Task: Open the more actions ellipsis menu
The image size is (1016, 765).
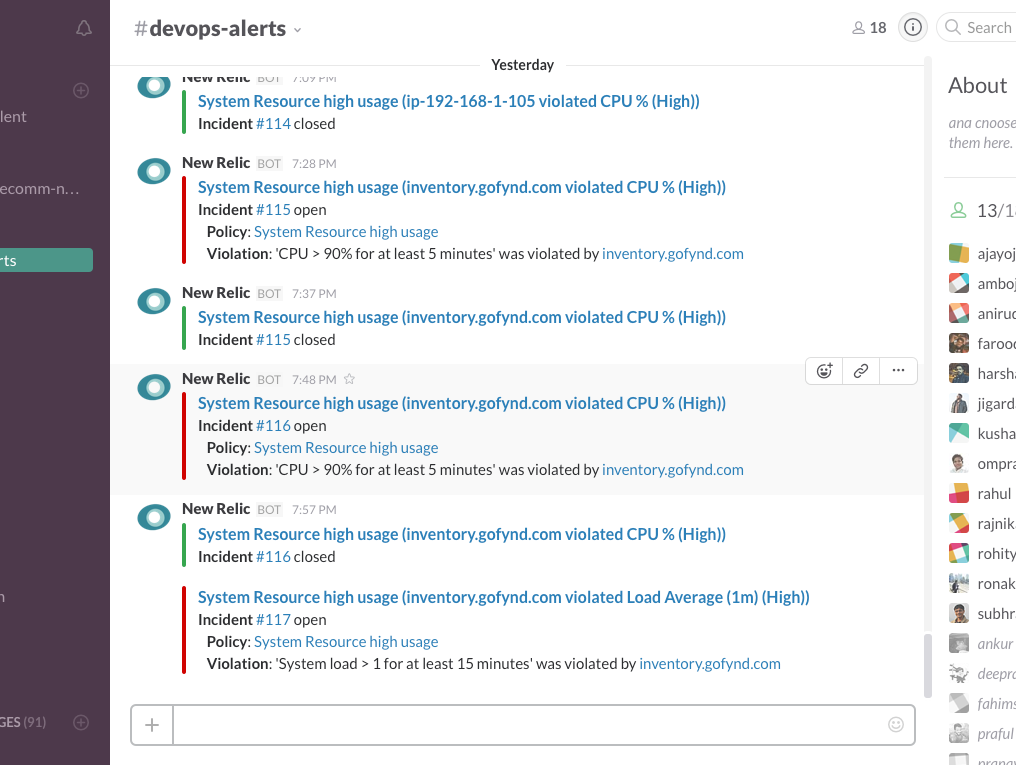Action: 898,371
